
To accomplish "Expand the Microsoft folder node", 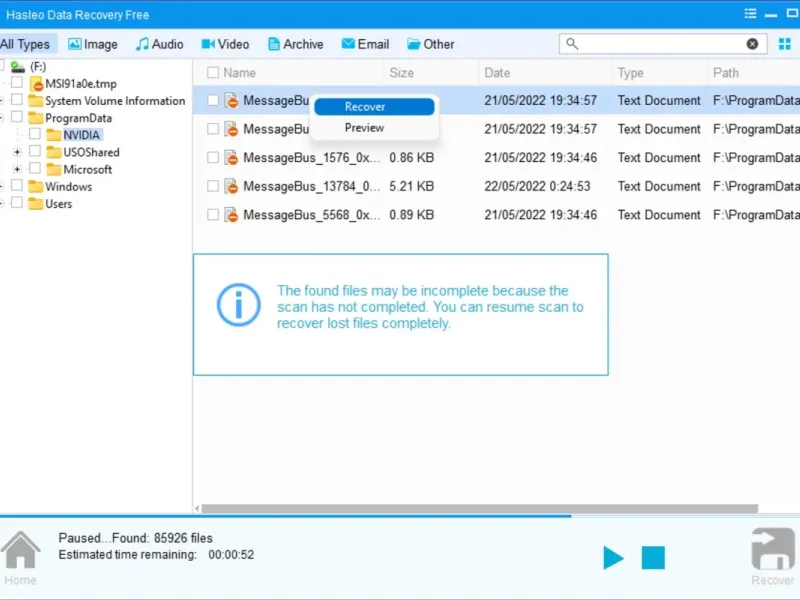I will click(17, 169).
